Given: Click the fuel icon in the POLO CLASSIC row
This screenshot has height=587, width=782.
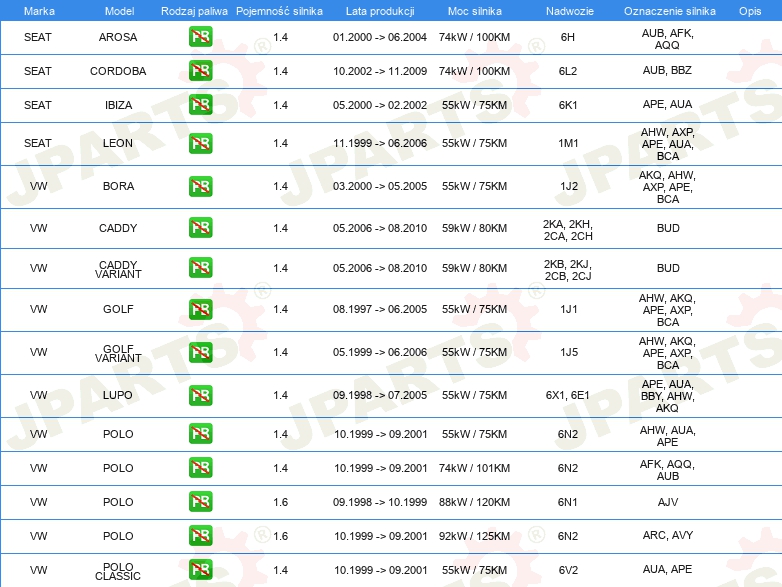Looking at the screenshot, I should pos(200,570).
